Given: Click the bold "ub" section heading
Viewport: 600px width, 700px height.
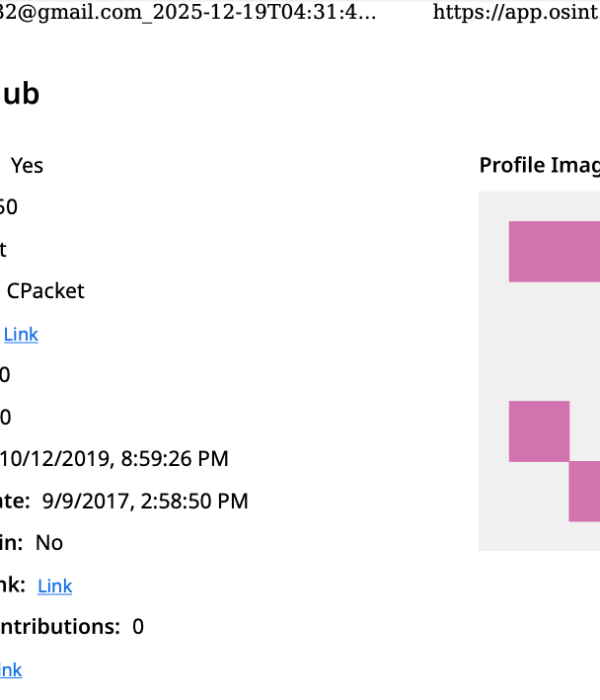Looking at the screenshot, I should [20, 94].
